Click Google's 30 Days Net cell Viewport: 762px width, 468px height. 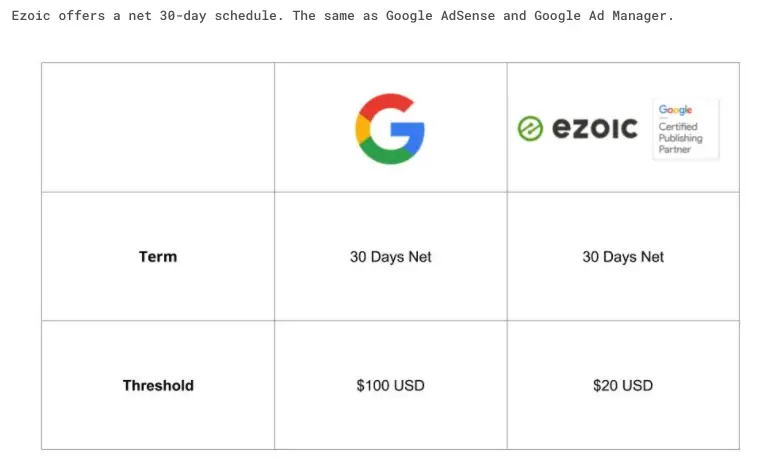[x=391, y=257]
